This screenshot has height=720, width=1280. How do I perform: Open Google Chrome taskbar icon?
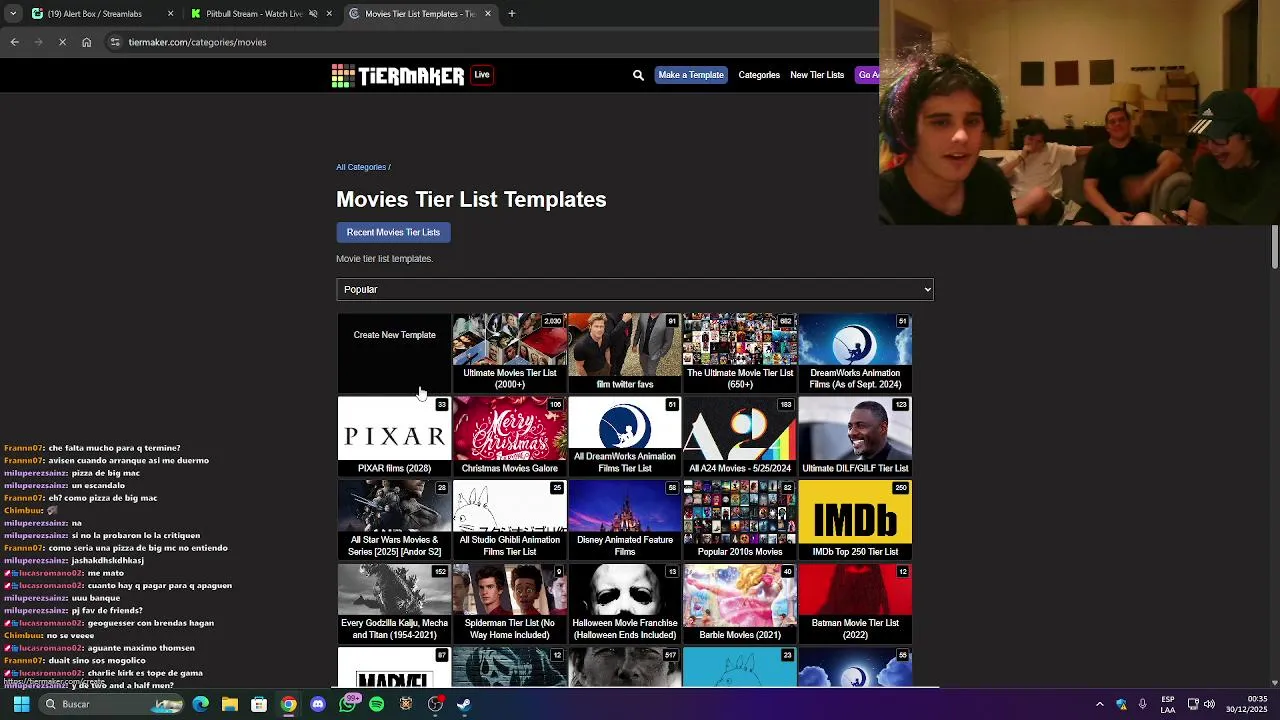pos(288,704)
